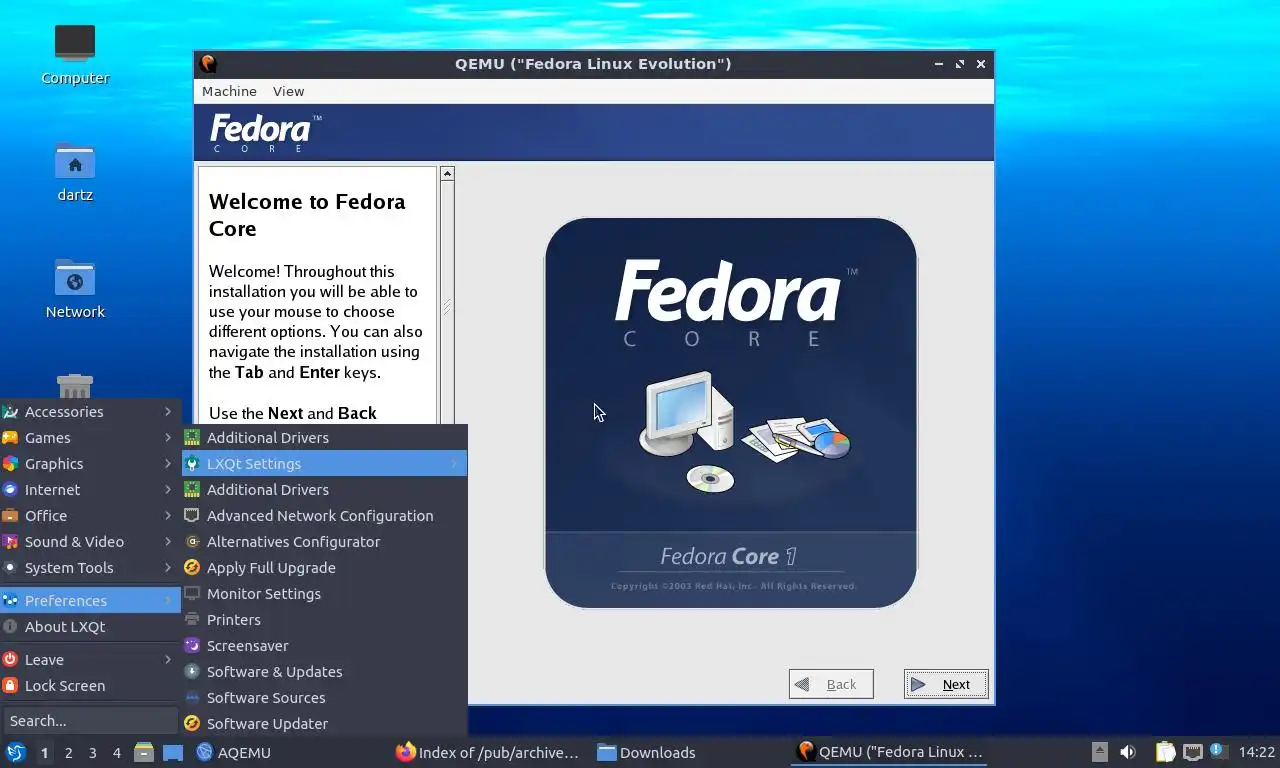This screenshot has width=1280, height=768.
Task: Click the About LXQt info icon
Action: (10, 627)
